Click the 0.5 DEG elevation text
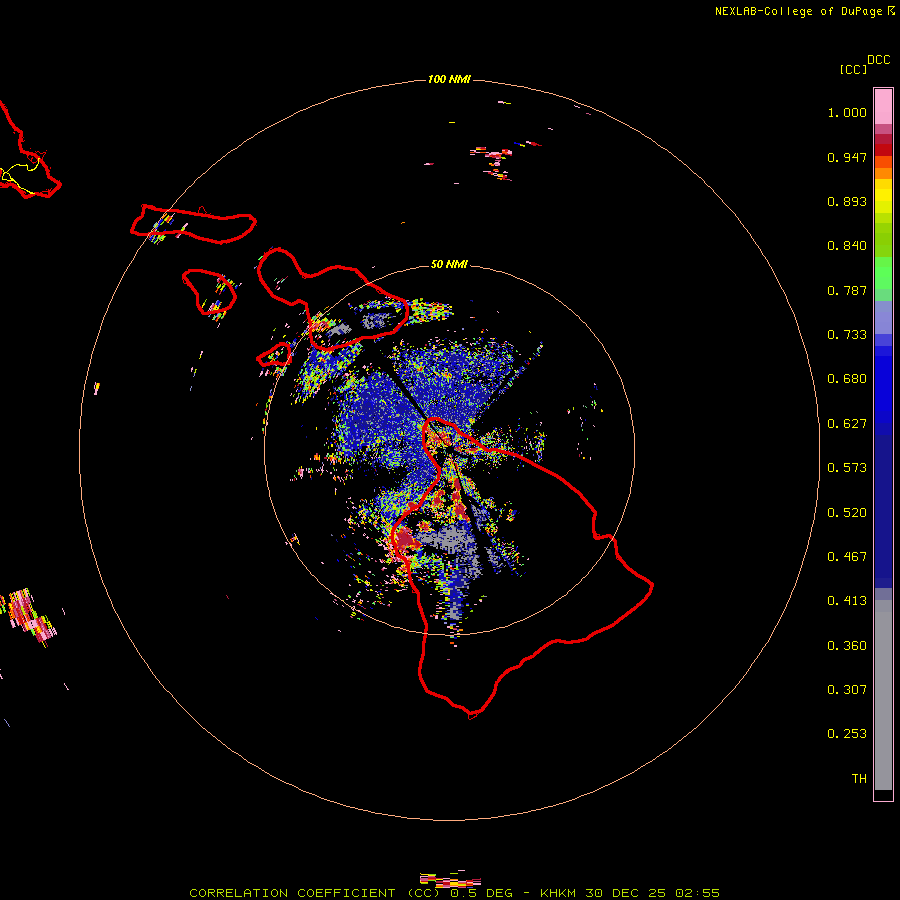Screen dimensions: 900x900 click(483, 893)
